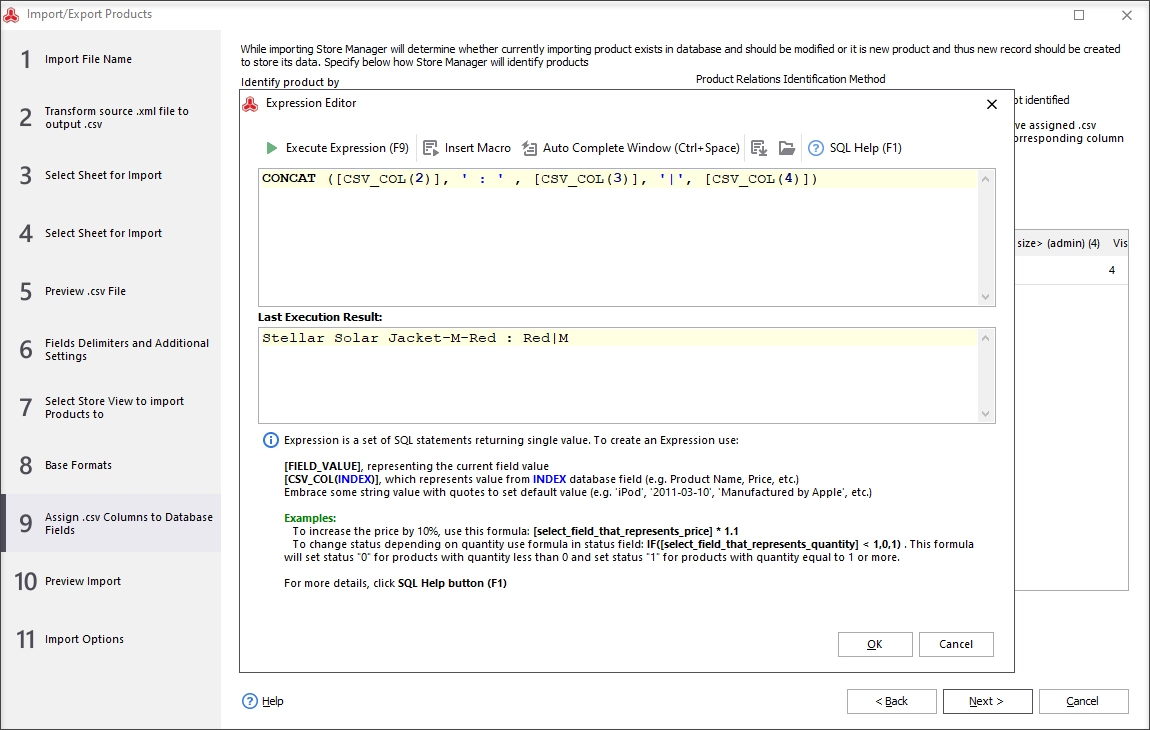1150x730 pixels.
Task: Click the 'size> (admin) (4)' column header
Action: click(x=1058, y=244)
